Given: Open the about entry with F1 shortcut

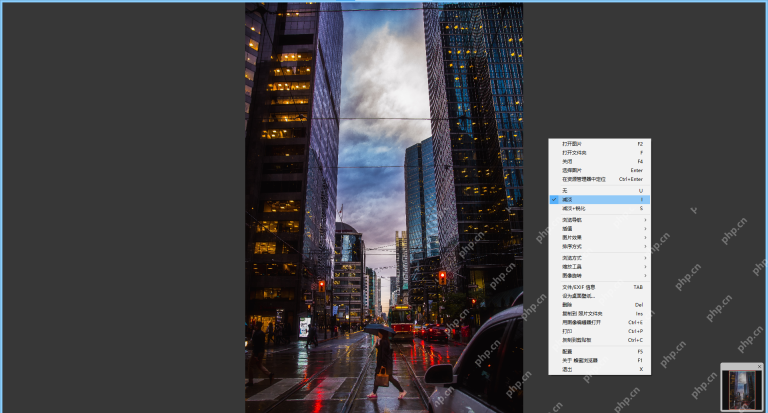Looking at the screenshot, I should point(600,361).
